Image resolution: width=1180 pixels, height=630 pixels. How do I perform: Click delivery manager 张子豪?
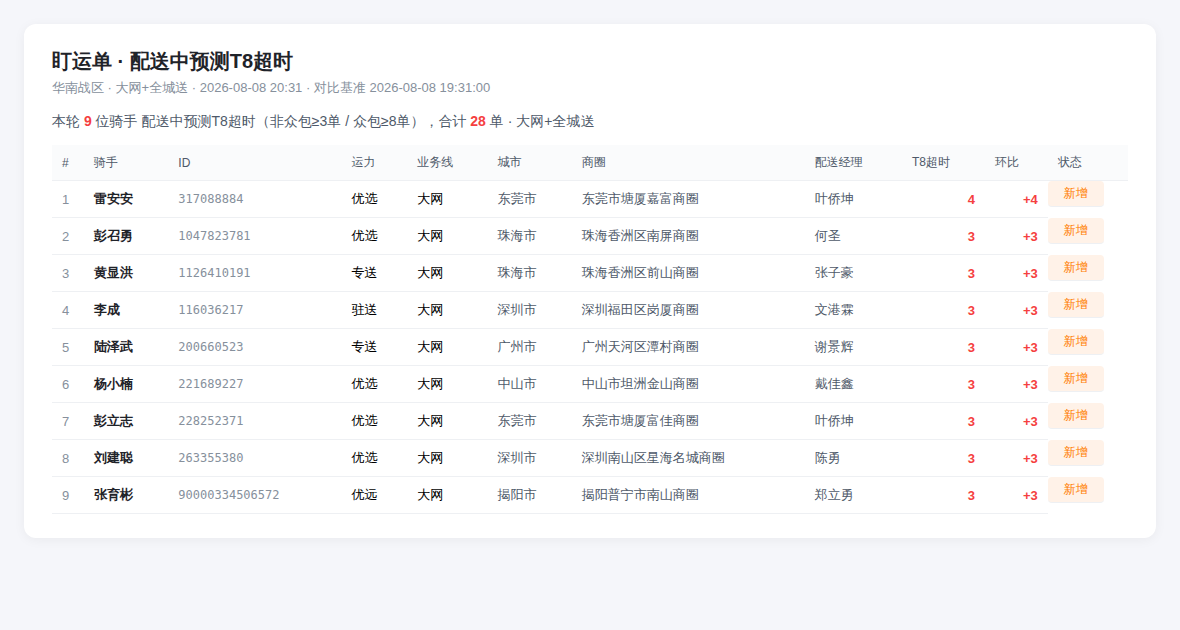tap(834, 272)
